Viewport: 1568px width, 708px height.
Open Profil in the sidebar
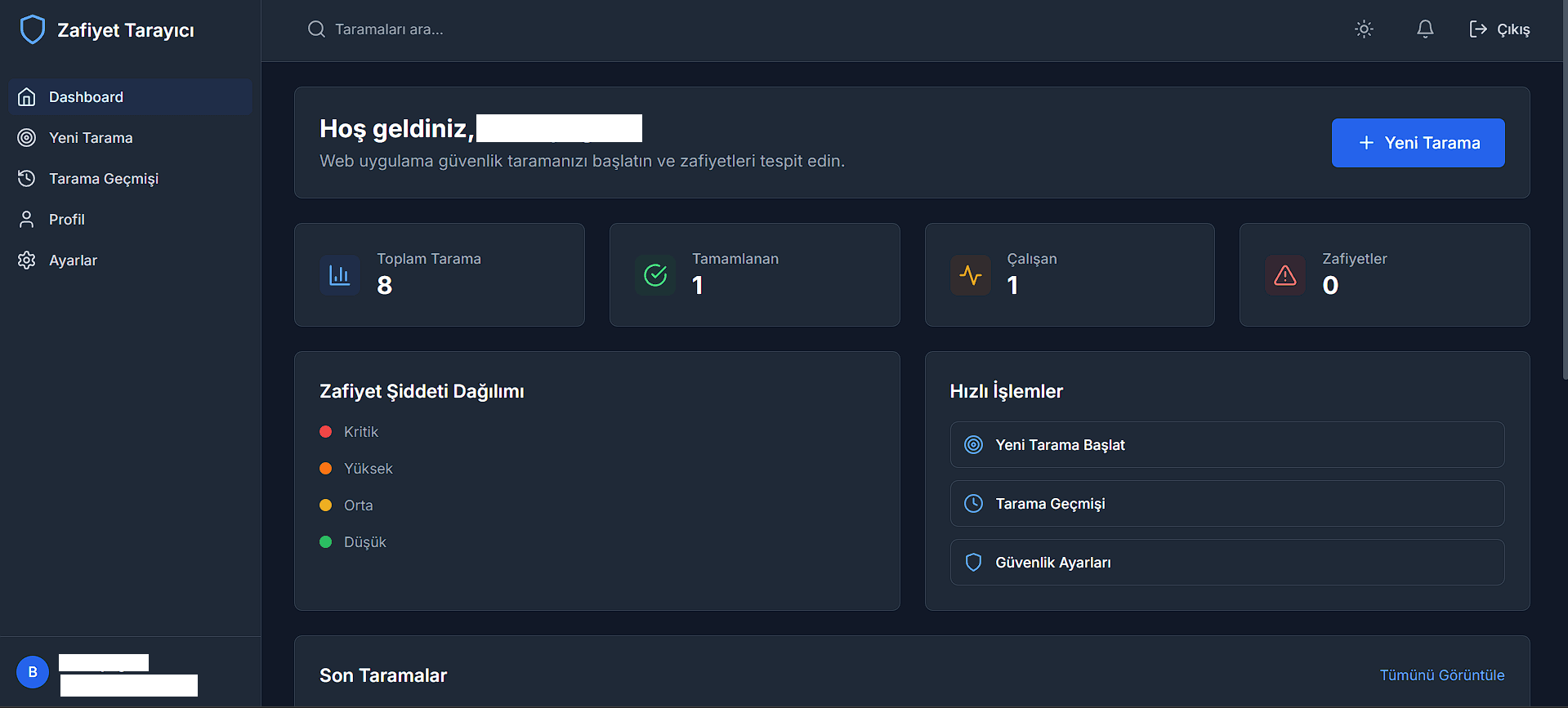pyautogui.click(x=131, y=220)
